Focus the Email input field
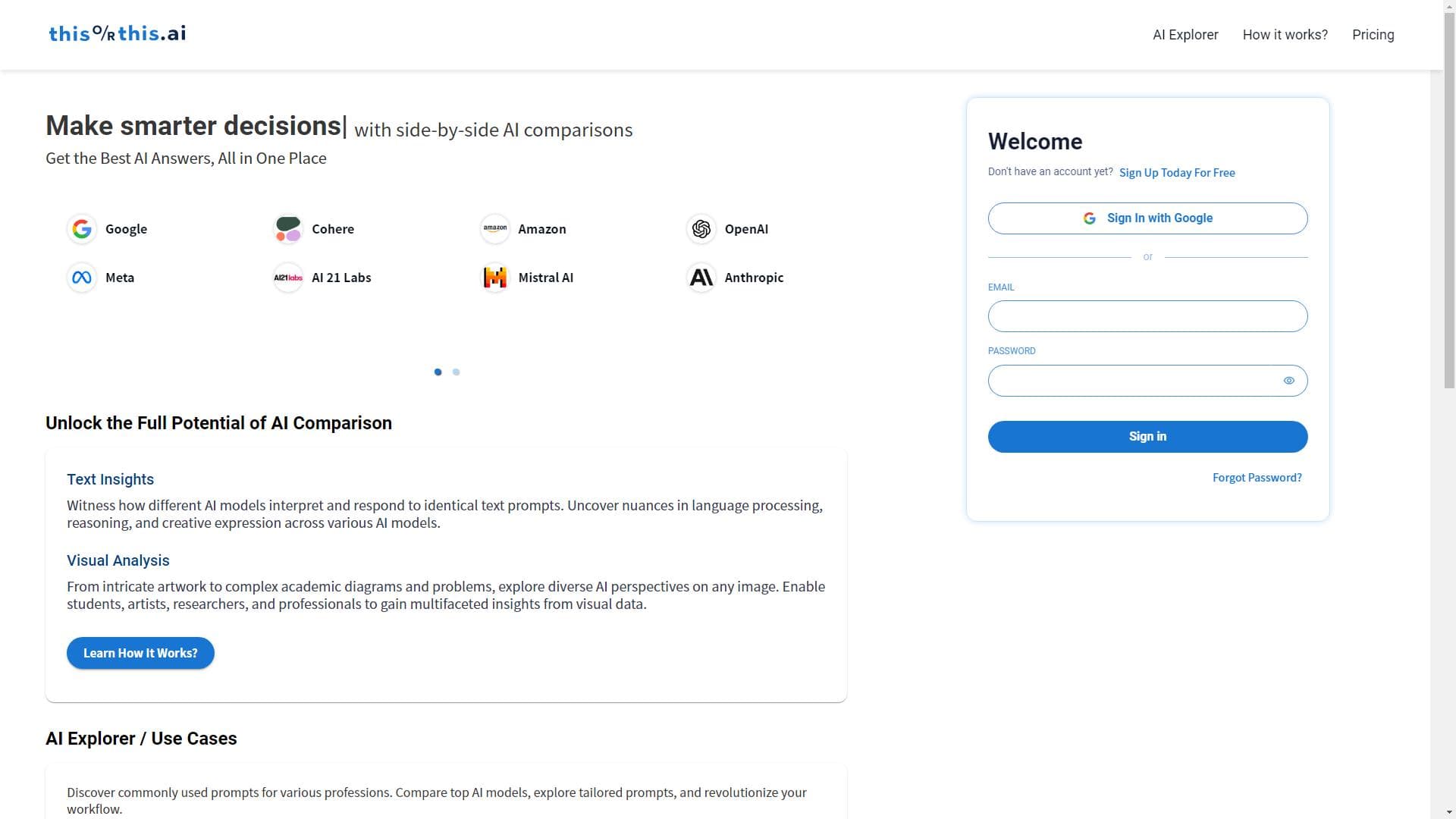The height and width of the screenshot is (819, 1456). (x=1147, y=316)
